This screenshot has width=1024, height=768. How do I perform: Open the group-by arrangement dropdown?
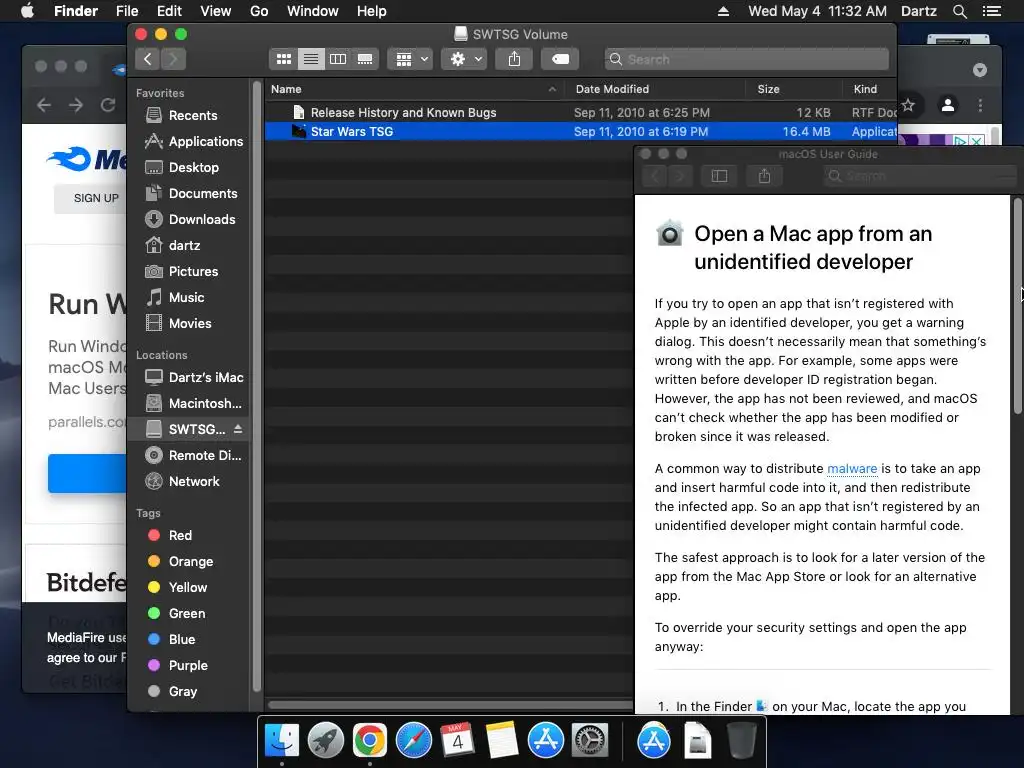click(410, 59)
